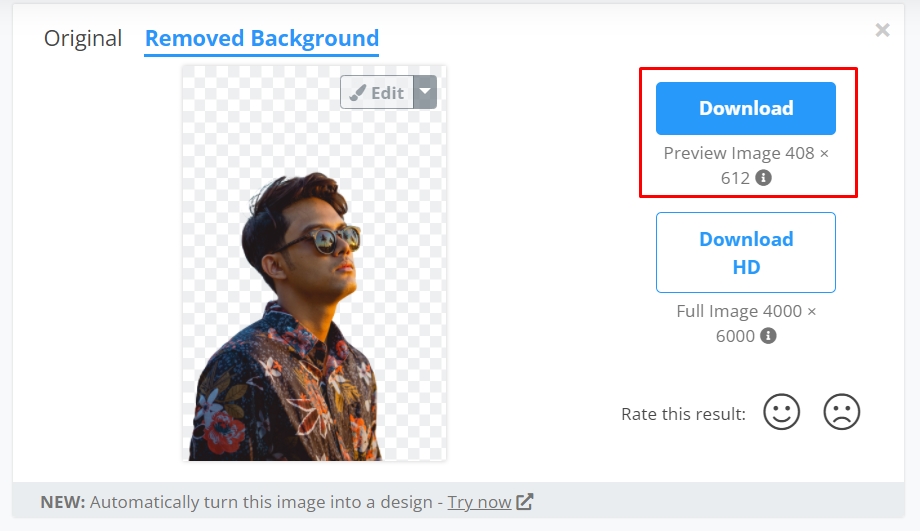This screenshot has width=920, height=531.
Task: Click the NEW: Automatically turn this image text
Action: click(x=236, y=502)
